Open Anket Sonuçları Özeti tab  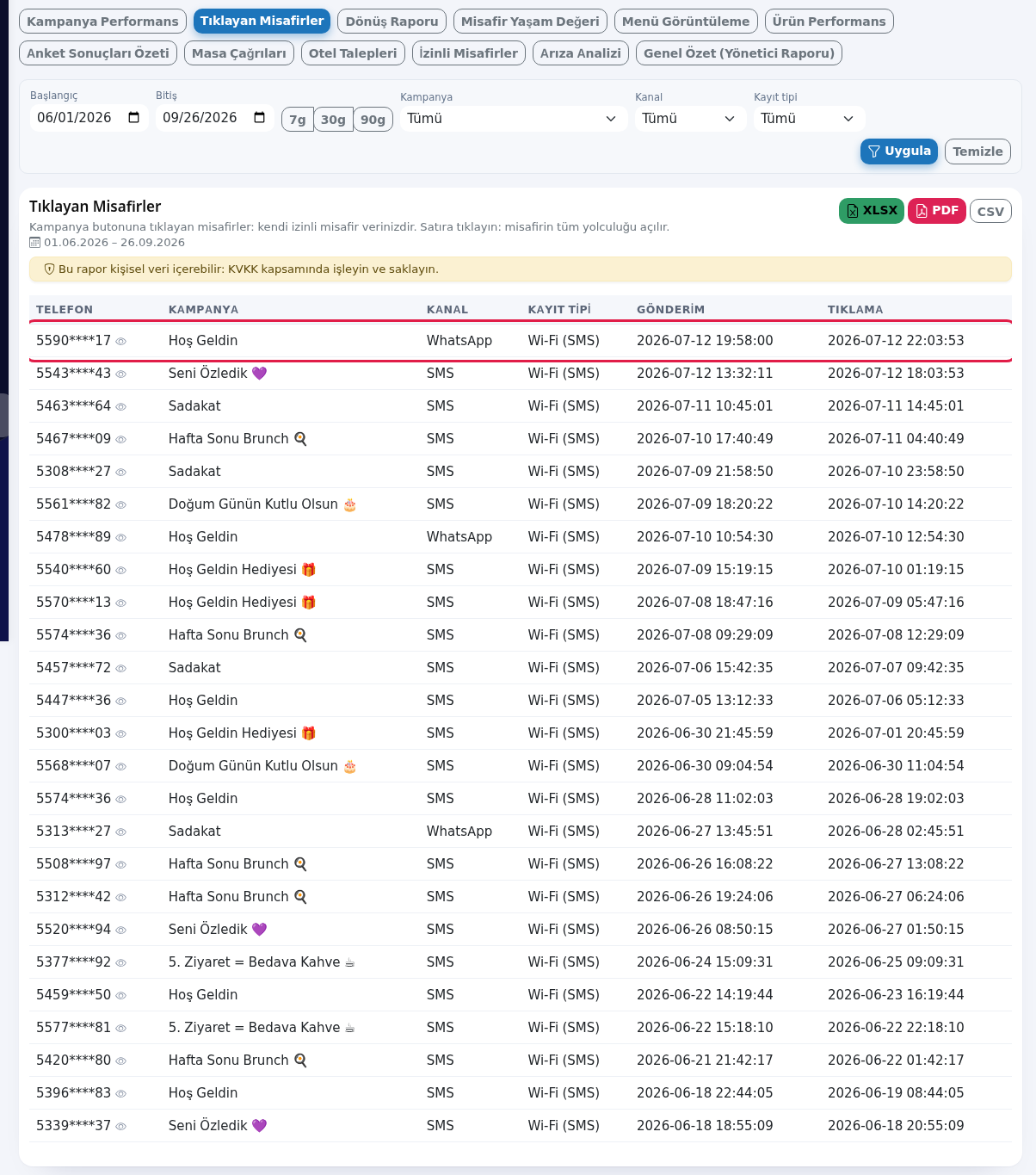(98, 53)
